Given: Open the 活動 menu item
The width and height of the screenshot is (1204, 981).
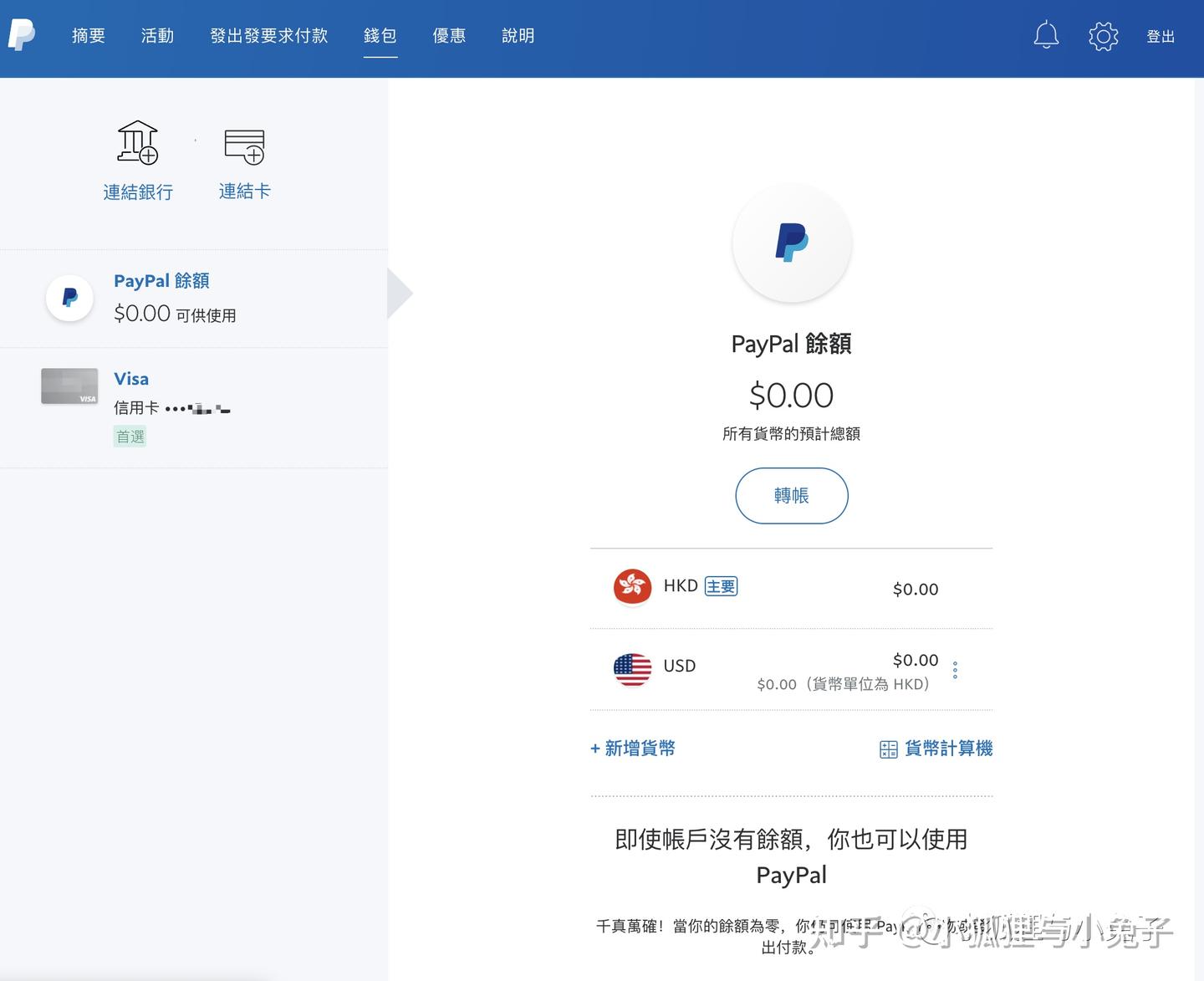Looking at the screenshot, I should 156,35.
